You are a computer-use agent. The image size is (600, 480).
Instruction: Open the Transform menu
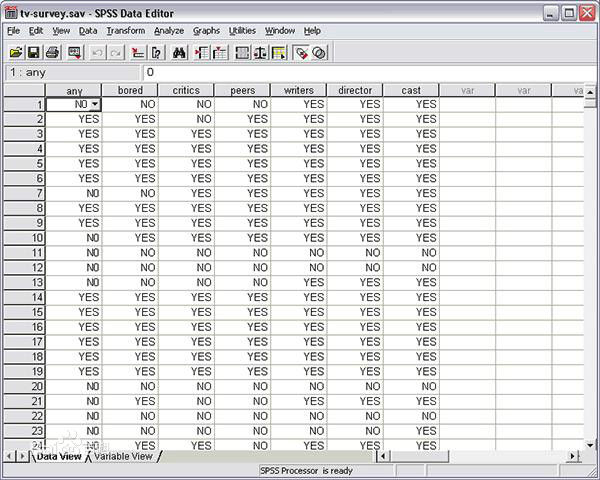coord(126,31)
